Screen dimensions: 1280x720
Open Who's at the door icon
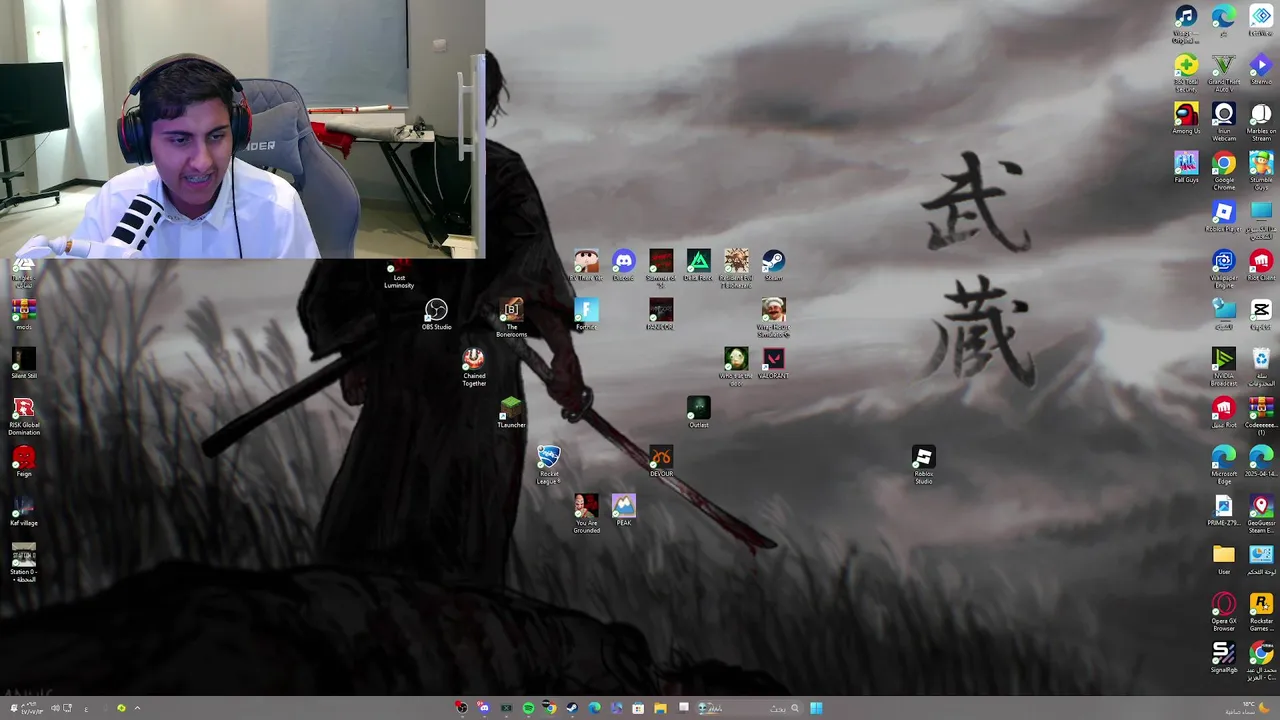click(736, 367)
